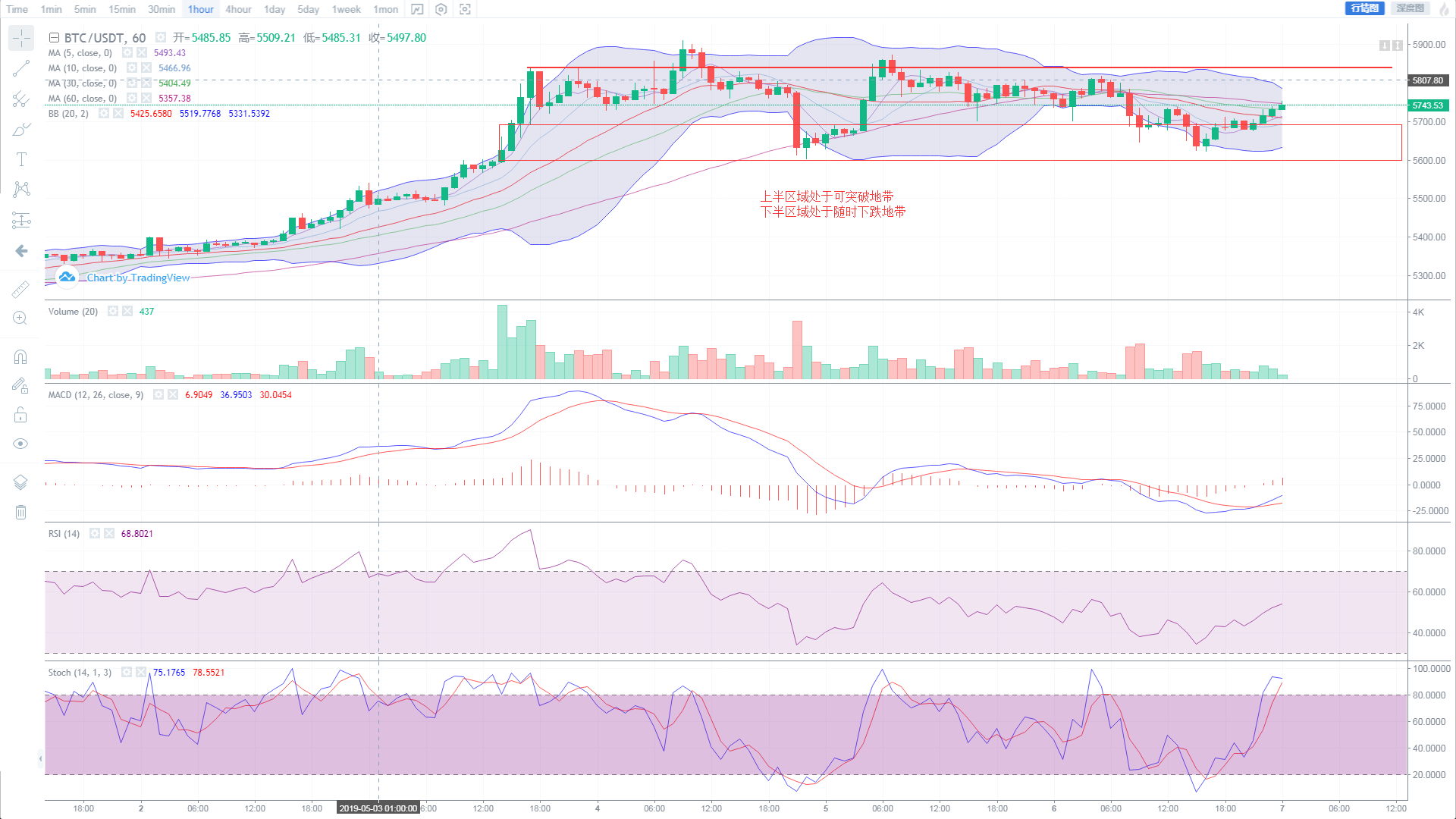Open the object tree layers icon

(x=20, y=482)
